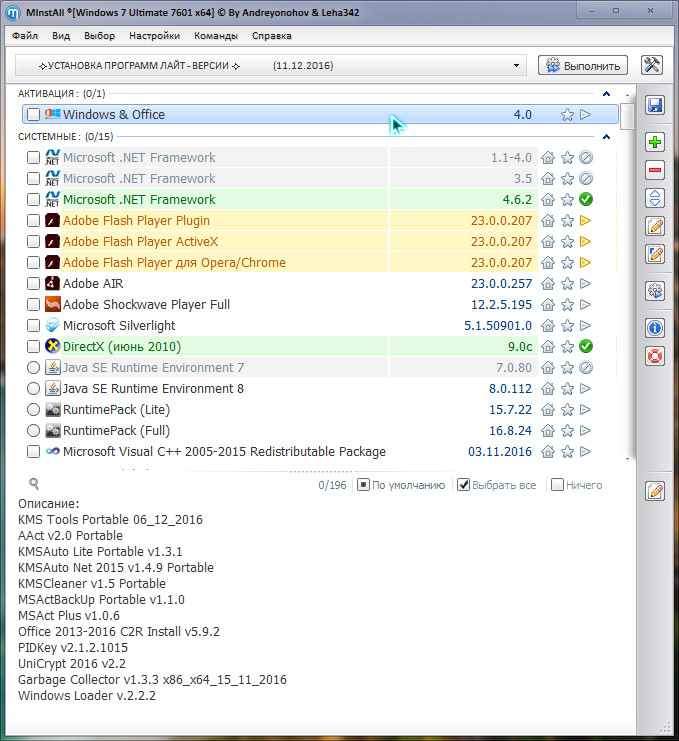Click play arrow for Microsoft Silverlight
The image size is (679, 741).
point(585,326)
